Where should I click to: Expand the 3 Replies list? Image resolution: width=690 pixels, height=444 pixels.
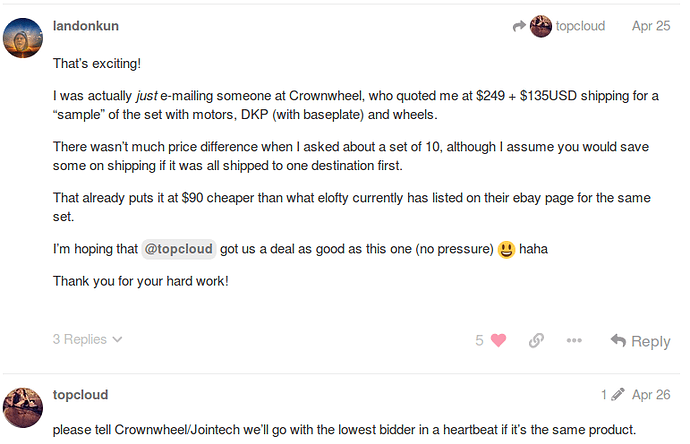tap(87, 339)
